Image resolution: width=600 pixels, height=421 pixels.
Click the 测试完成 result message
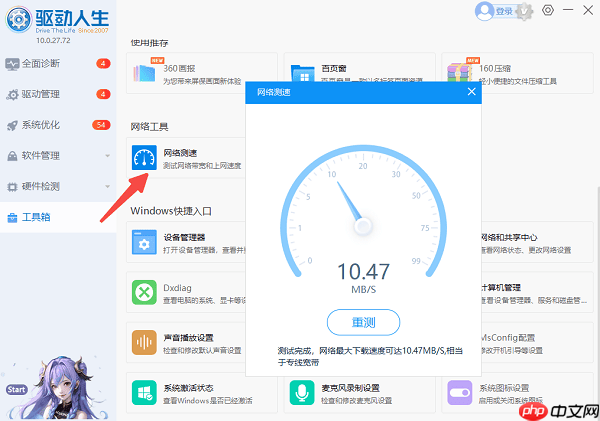370,356
